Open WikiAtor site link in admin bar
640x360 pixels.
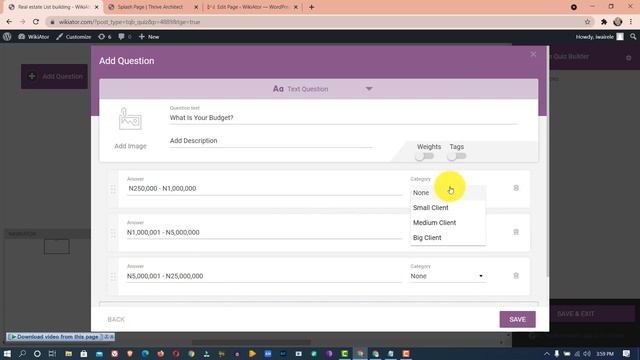pos(33,36)
